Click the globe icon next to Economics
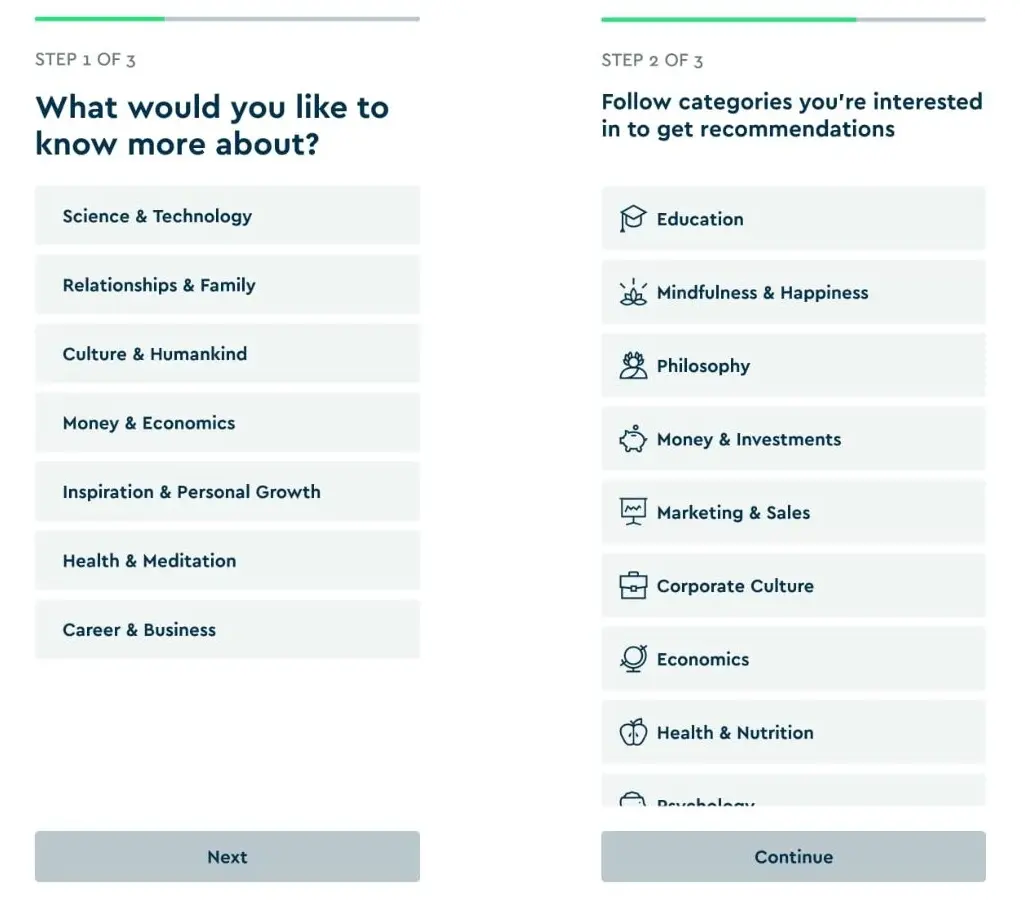The image size is (1025, 908). click(633, 658)
